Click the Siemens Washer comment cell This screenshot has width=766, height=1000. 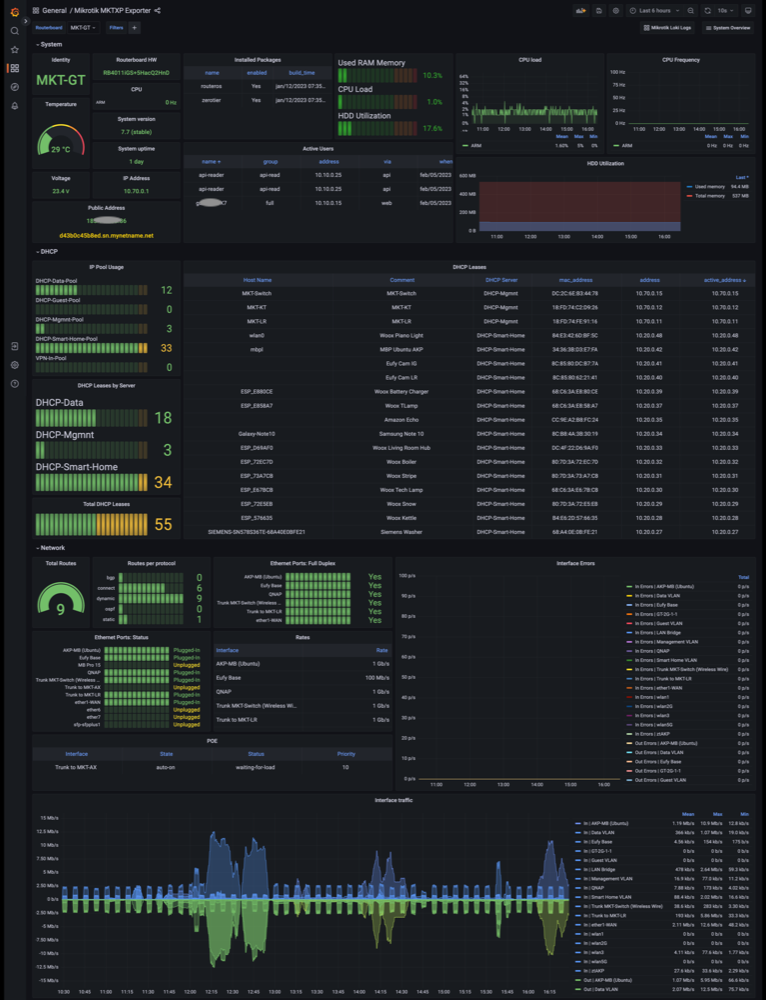click(401, 532)
